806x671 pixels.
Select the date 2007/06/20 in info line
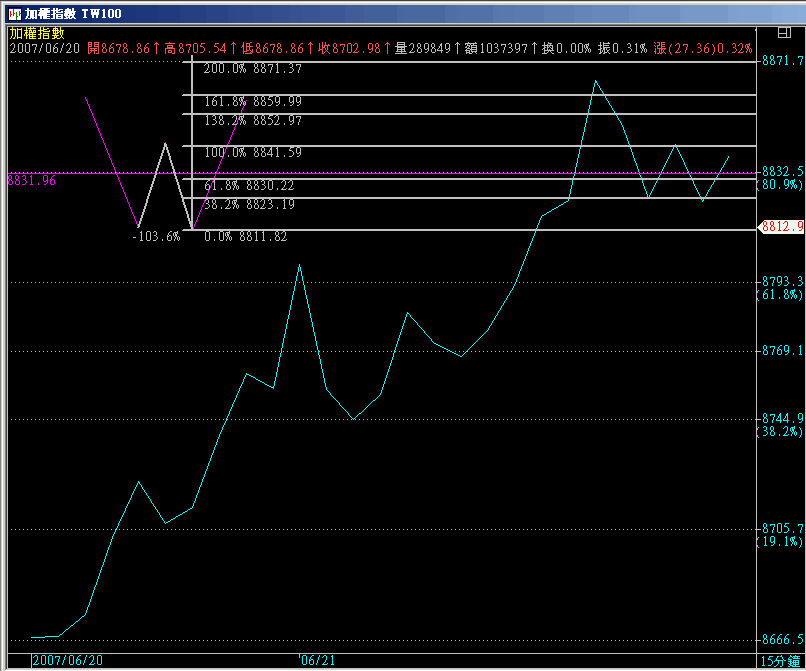(x=45, y=48)
